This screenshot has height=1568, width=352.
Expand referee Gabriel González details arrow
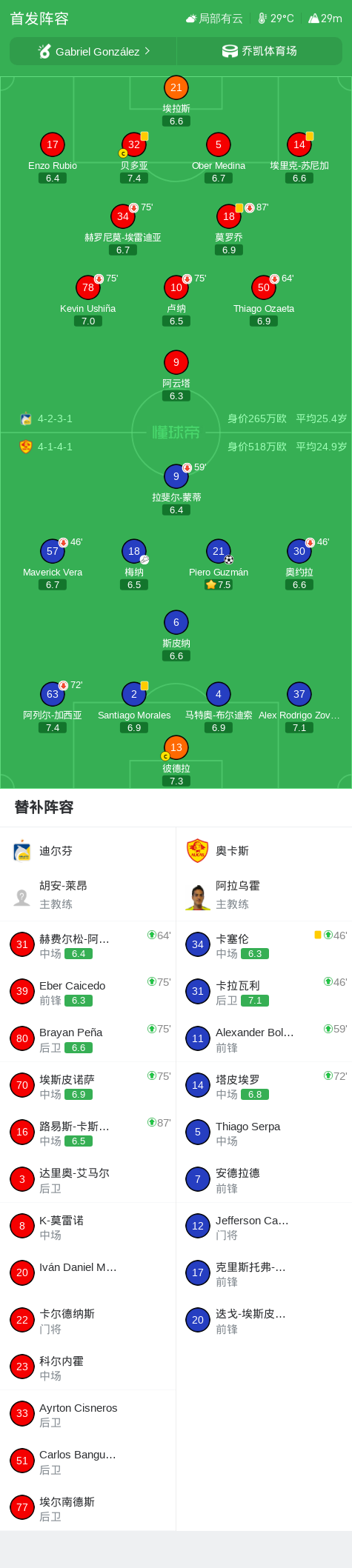pos(147,51)
